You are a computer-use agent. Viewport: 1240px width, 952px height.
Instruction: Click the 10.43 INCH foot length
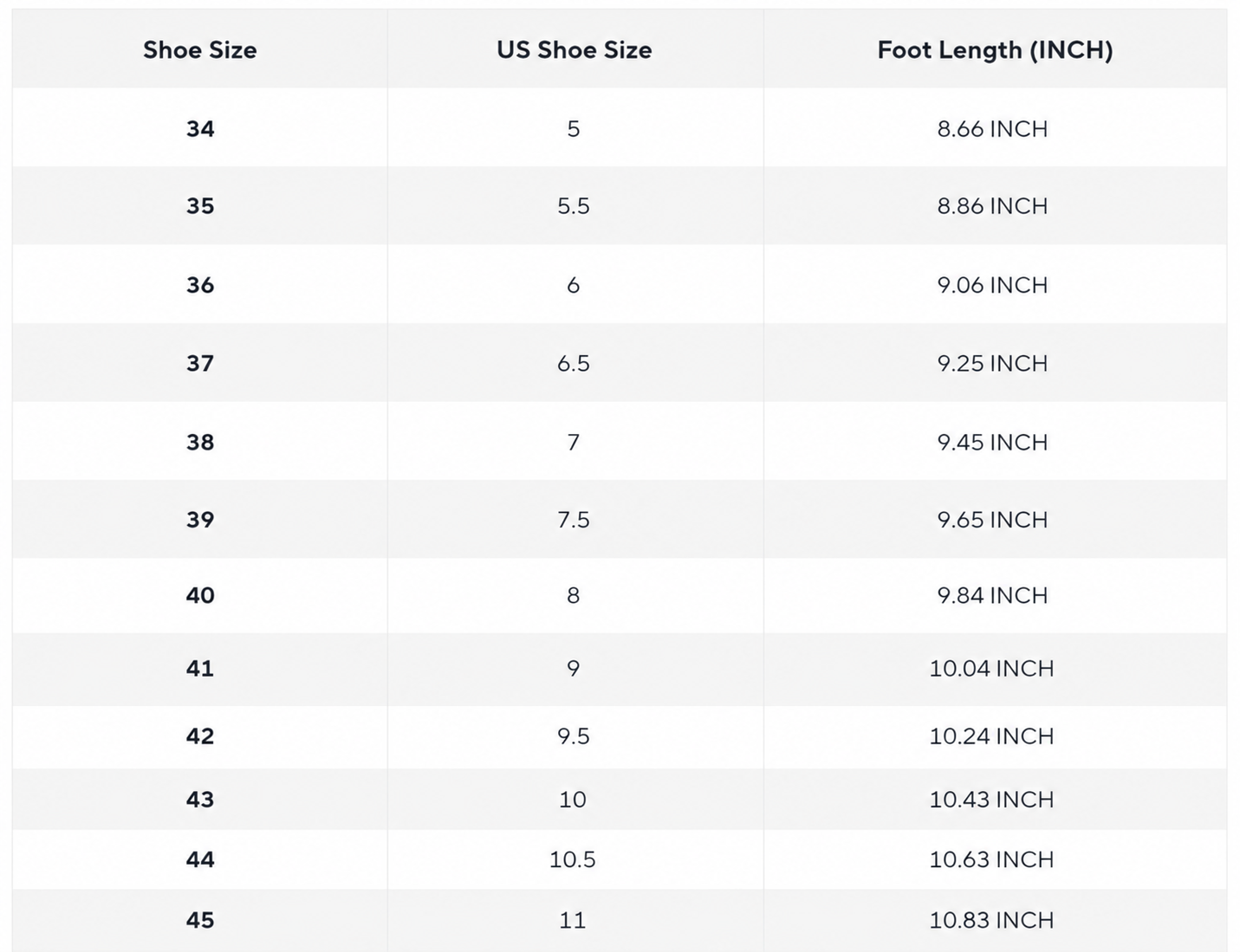[x=992, y=800]
